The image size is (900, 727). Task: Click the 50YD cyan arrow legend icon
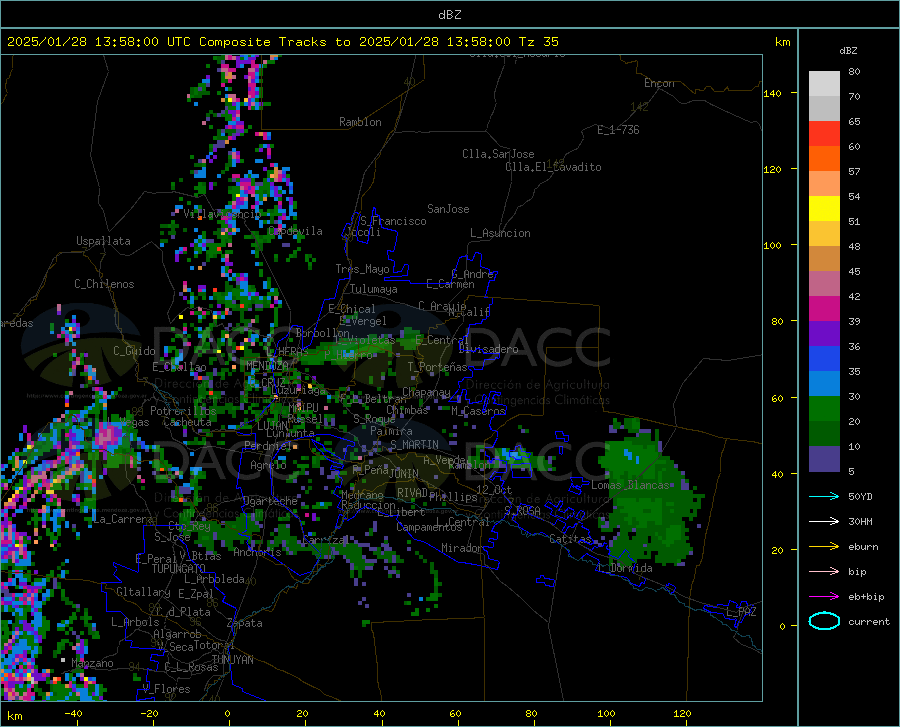[x=824, y=496]
